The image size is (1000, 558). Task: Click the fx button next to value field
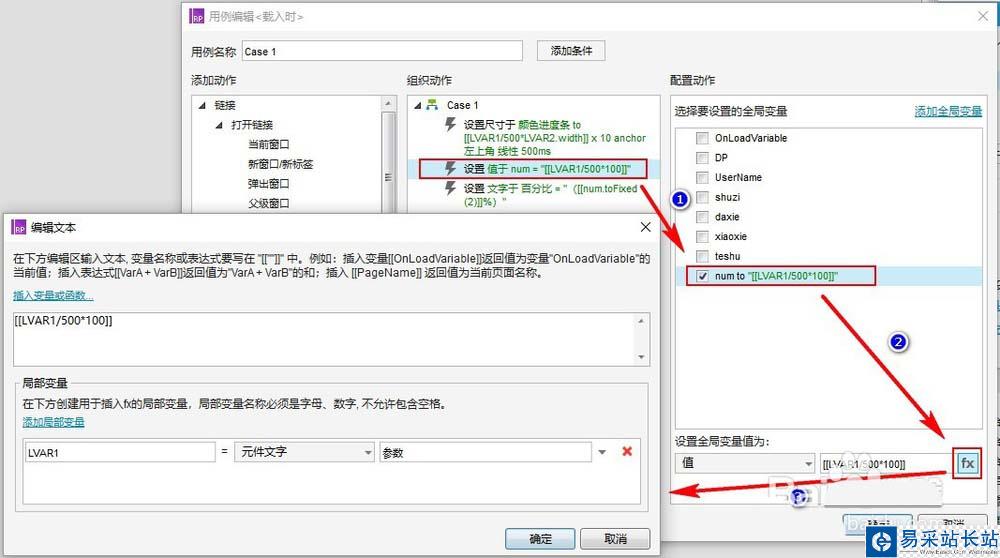pyautogui.click(x=967, y=463)
